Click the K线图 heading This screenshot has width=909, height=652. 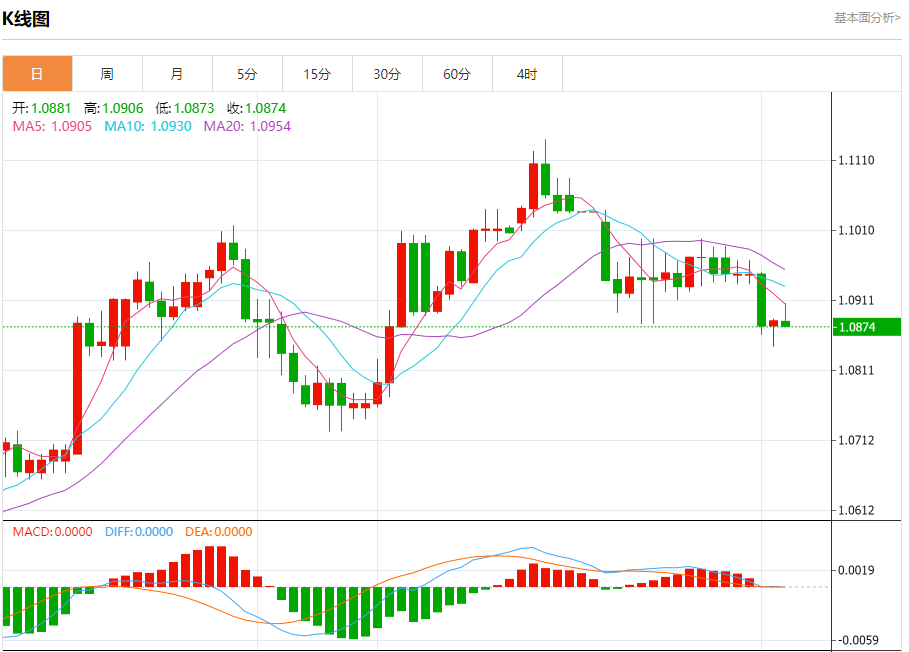[26, 19]
